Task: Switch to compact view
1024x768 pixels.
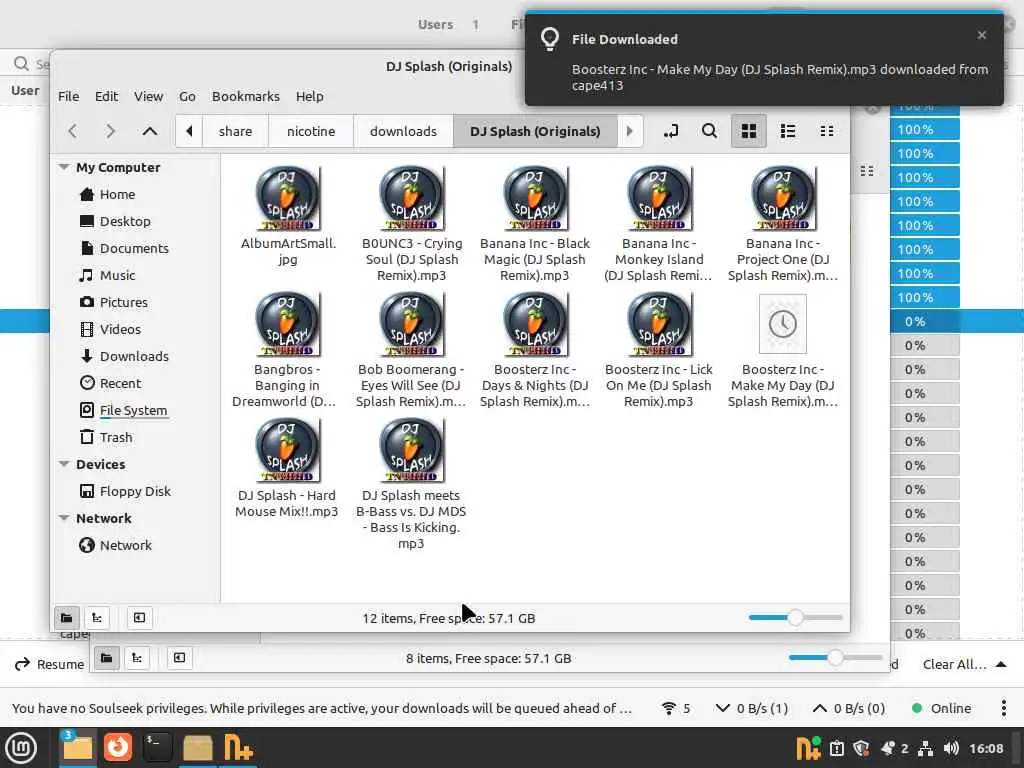Action: (827, 131)
